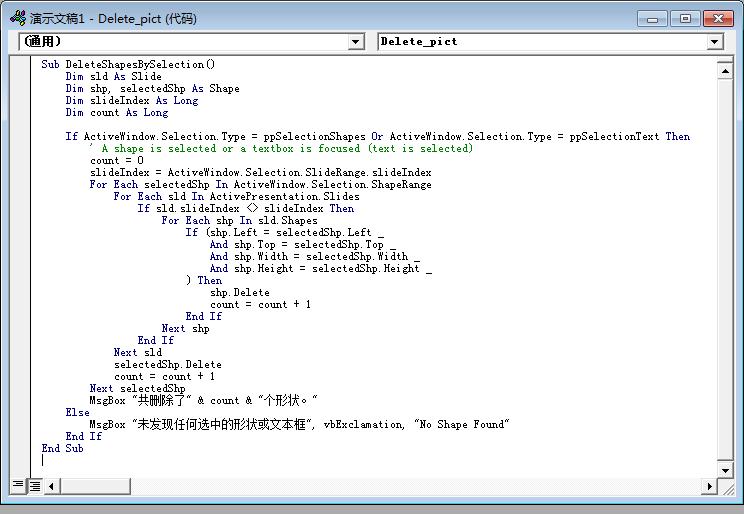Image resolution: width=744 pixels, height=514 pixels.
Task: Place cursor on the End Sub line
Action: tap(62, 448)
